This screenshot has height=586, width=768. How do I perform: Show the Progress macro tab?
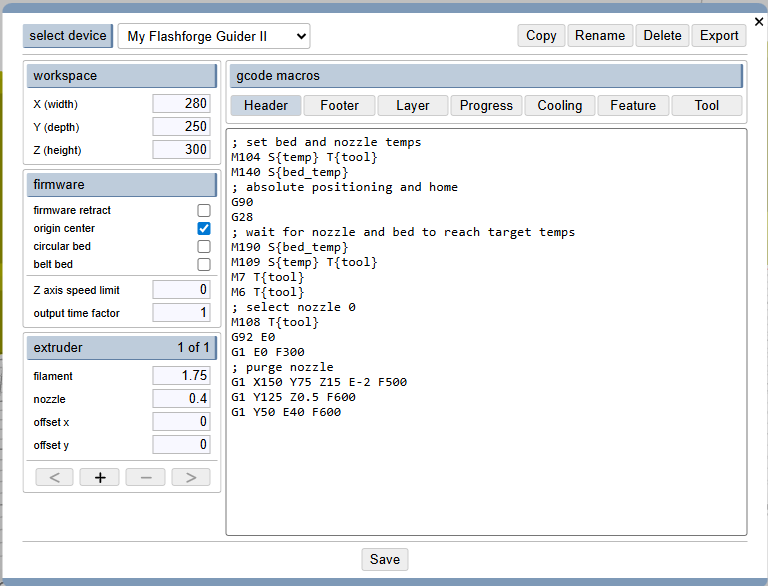[x=486, y=105]
